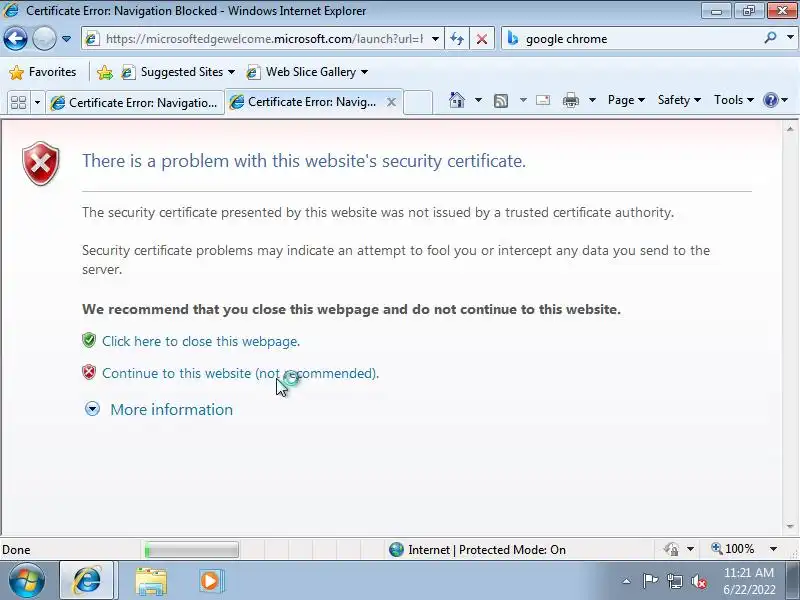The image size is (800, 600).
Task: Expand the Home button dropdown arrow
Action: [478, 100]
